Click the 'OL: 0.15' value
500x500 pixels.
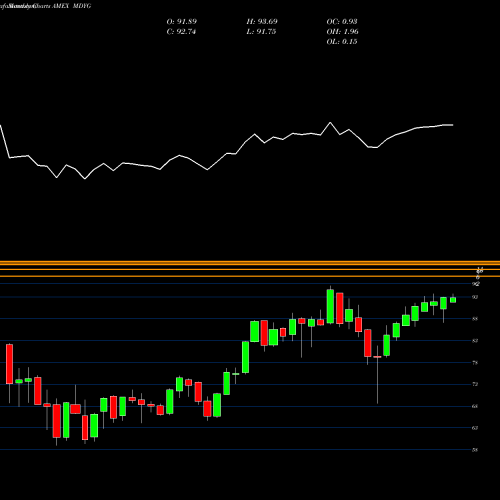[342, 42]
